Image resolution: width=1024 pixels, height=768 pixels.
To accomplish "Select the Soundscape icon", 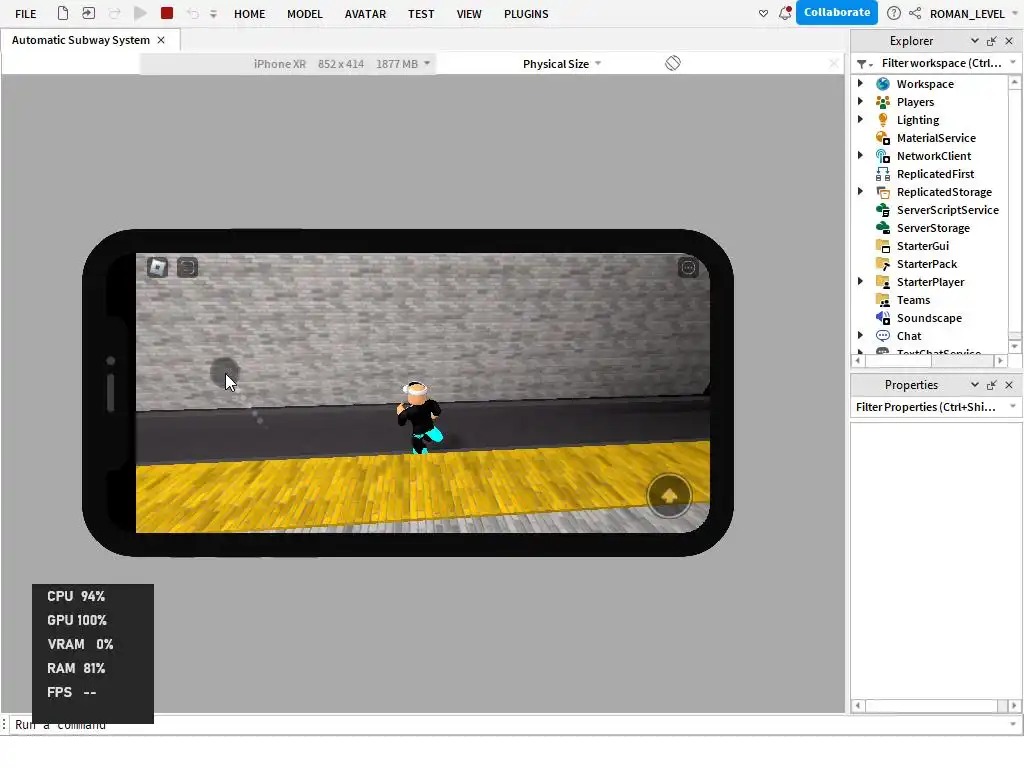I will point(883,317).
